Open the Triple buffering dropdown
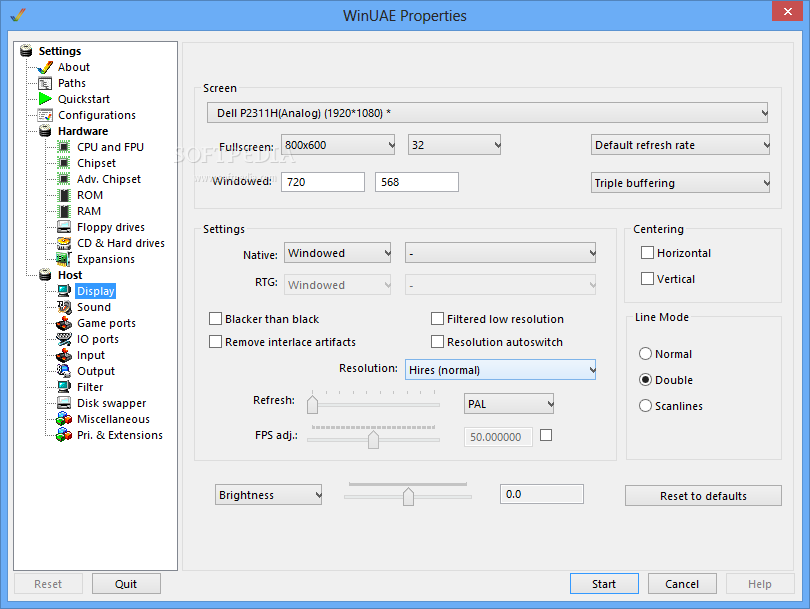The width and height of the screenshot is (810, 609). (680, 182)
